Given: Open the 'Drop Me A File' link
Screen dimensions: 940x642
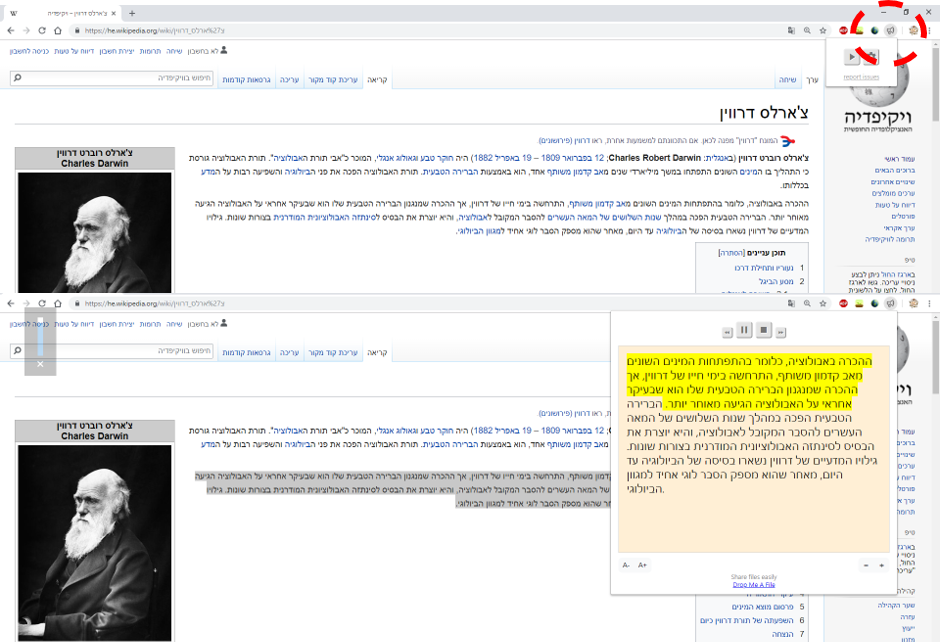Looking at the screenshot, I should pos(754,584).
